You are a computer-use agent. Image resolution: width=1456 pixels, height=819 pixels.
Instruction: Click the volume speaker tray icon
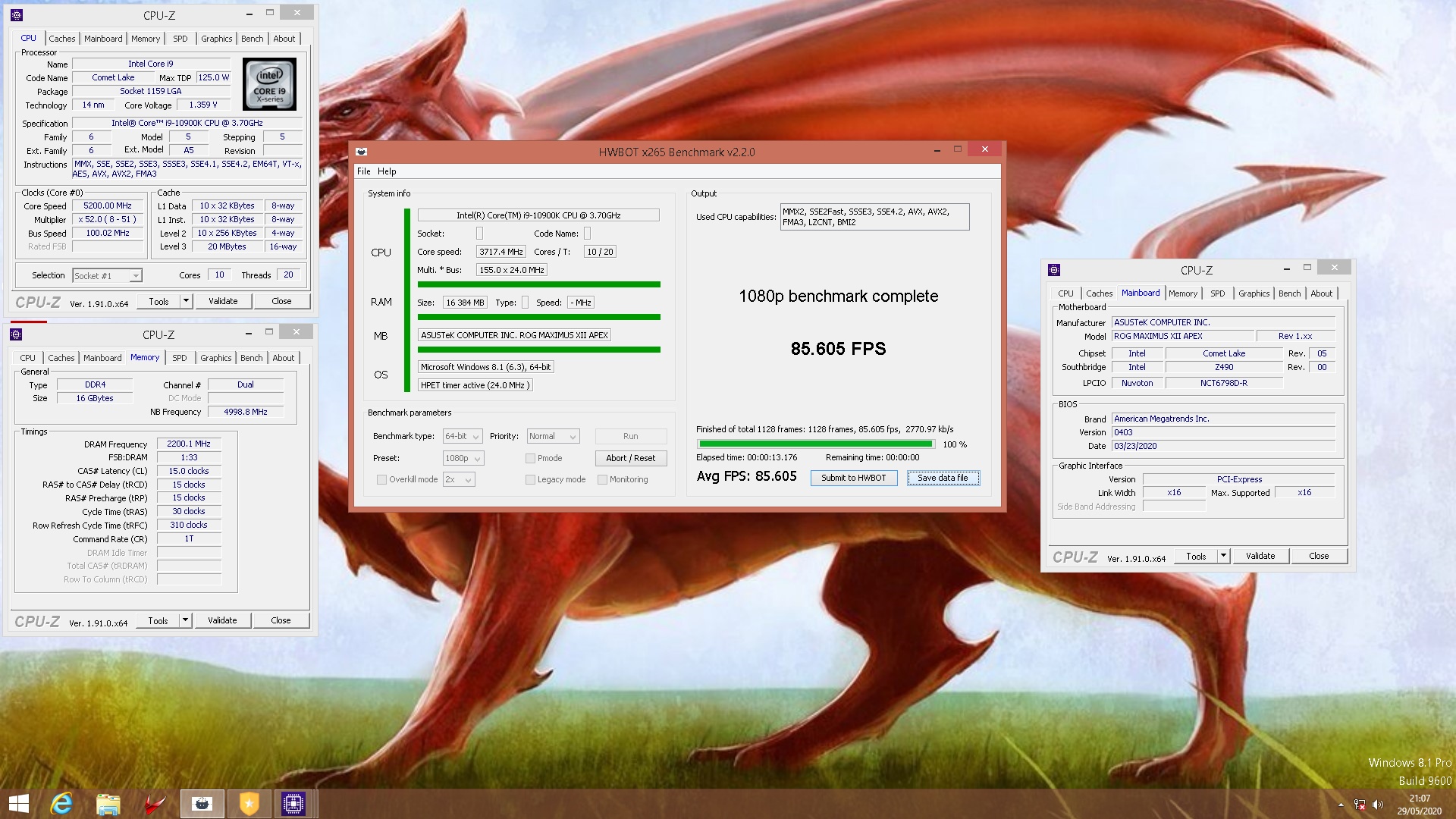point(1378,805)
